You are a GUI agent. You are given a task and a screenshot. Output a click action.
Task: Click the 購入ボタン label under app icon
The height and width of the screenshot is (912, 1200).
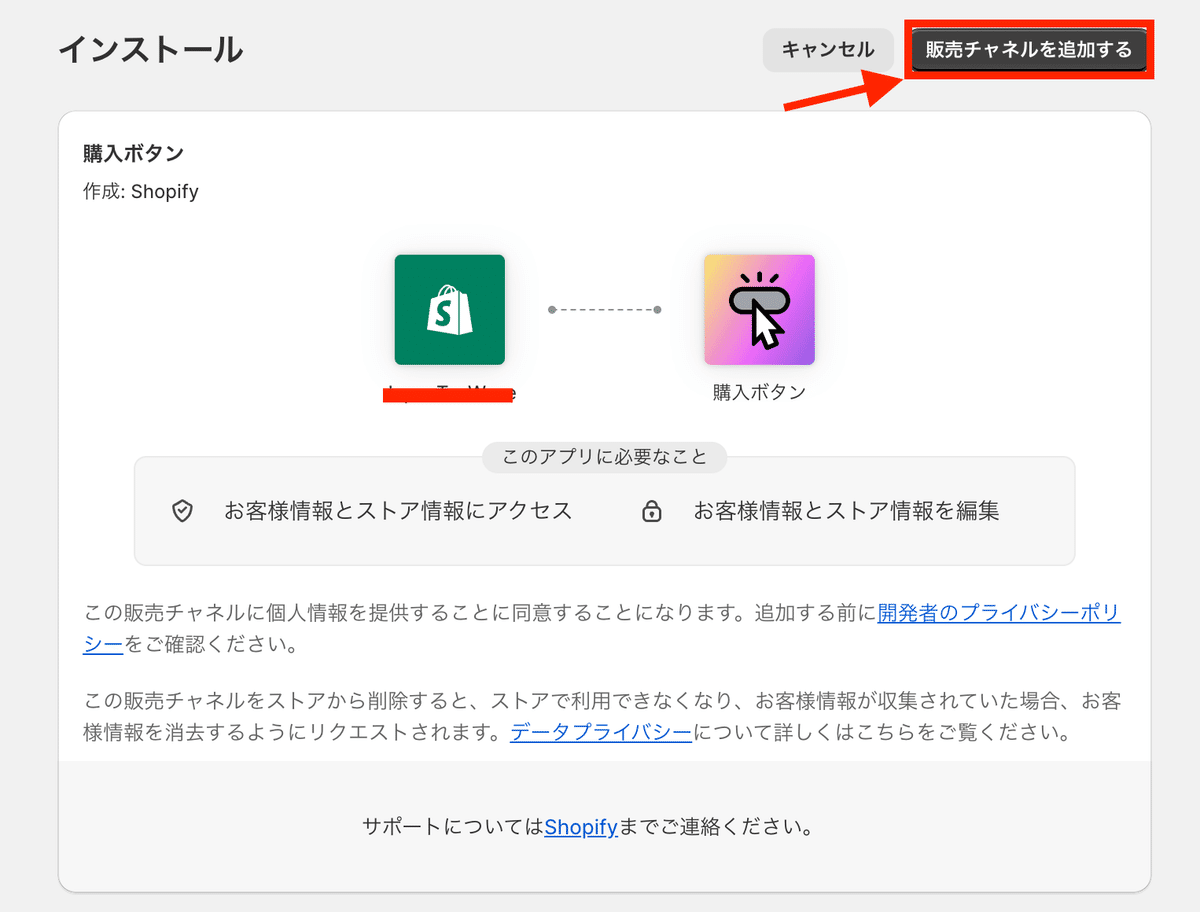(x=759, y=392)
